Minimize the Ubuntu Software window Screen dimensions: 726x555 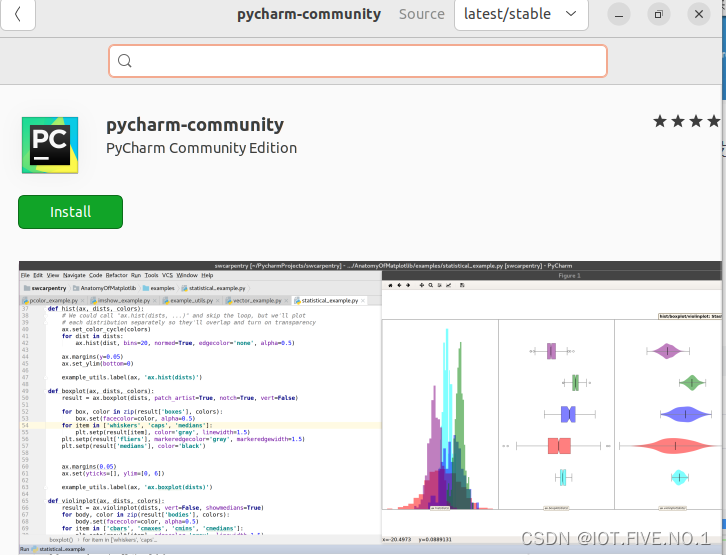pos(619,14)
